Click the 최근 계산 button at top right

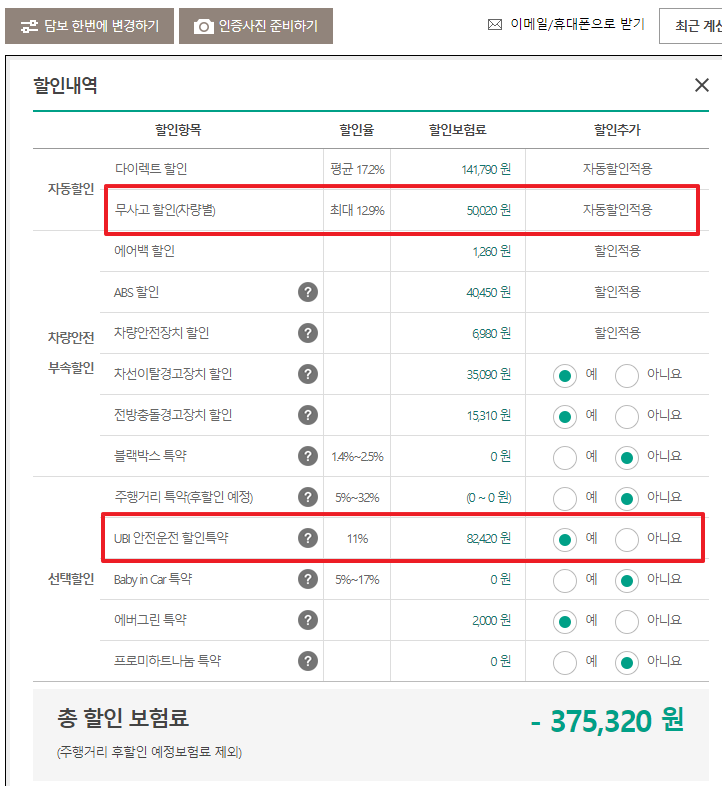[691, 26]
